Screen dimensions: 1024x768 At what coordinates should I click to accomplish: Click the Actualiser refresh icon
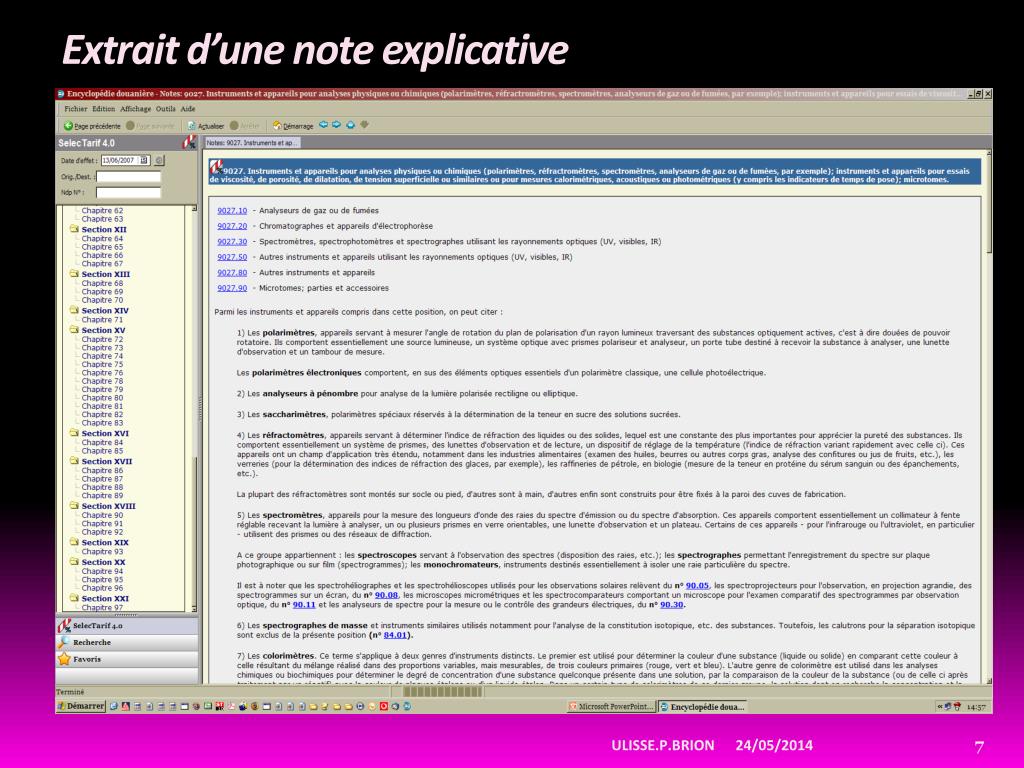pyautogui.click(x=191, y=125)
